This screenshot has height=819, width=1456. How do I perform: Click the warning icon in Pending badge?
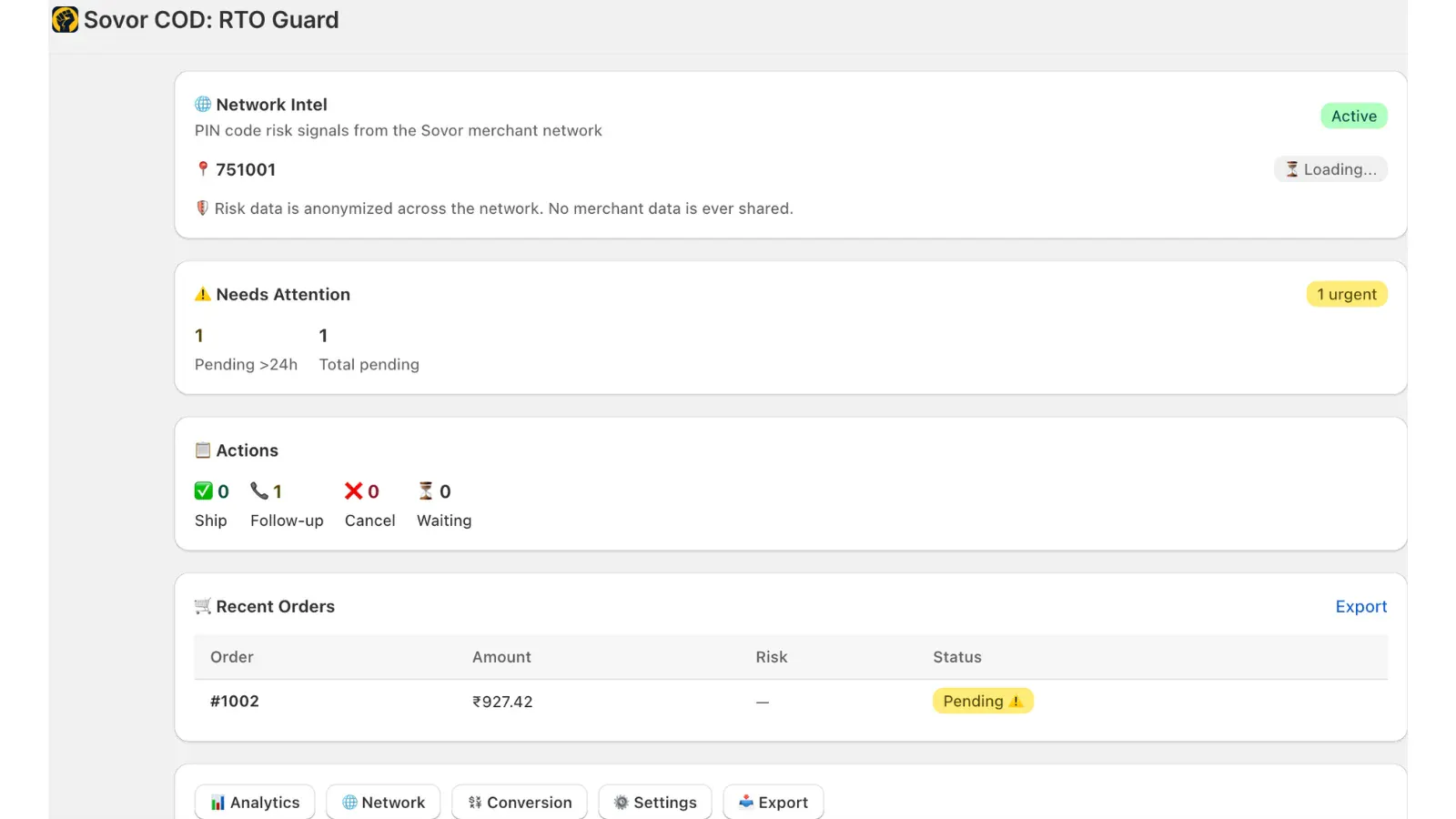pyautogui.click(x=1016, y=702)
